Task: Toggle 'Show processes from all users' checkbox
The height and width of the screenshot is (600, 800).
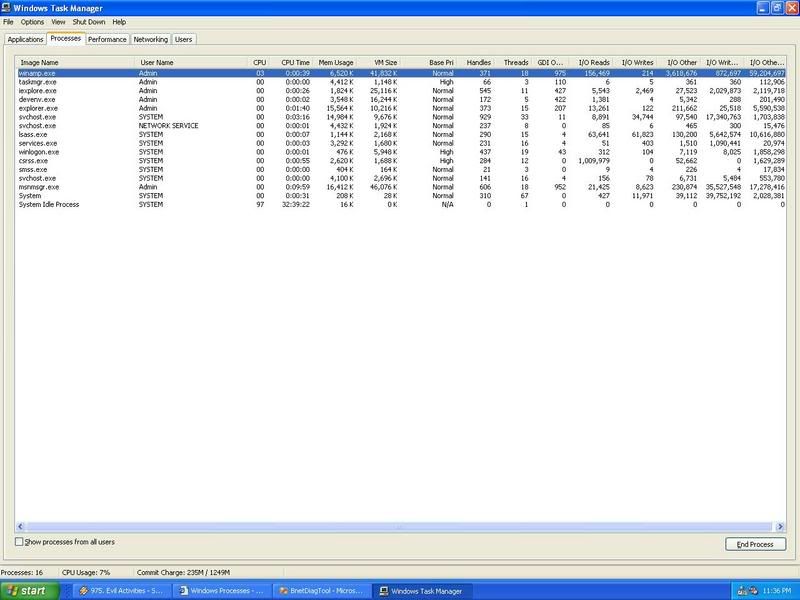Action: coord(19,542)
